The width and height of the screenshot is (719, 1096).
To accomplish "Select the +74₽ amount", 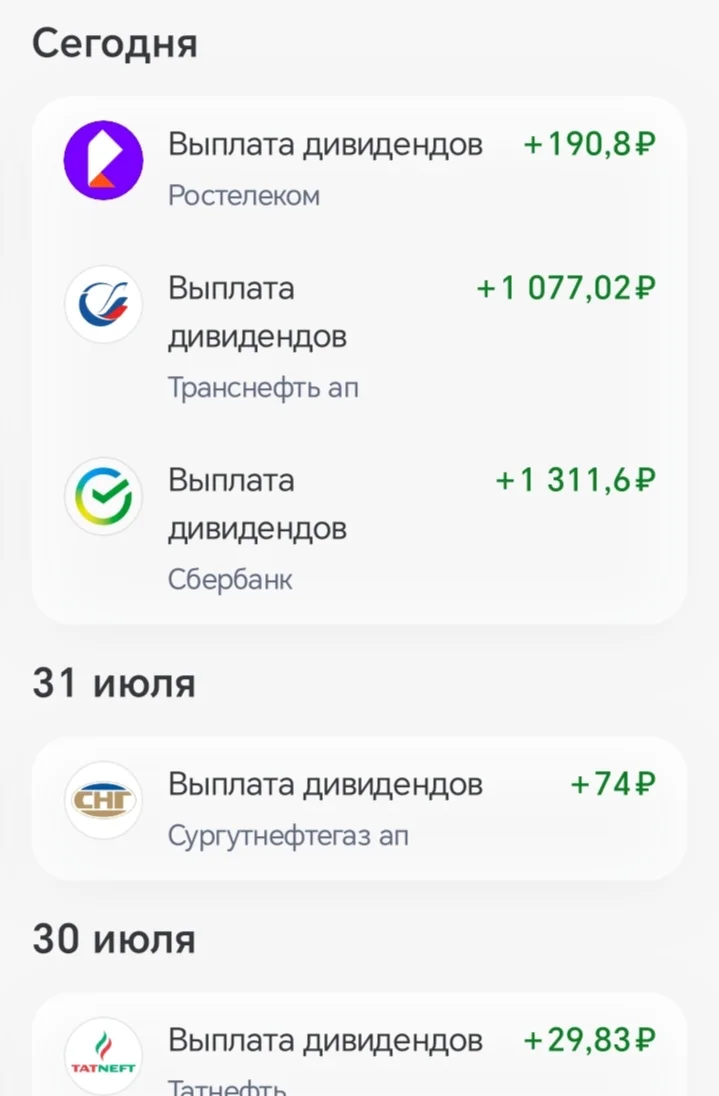I will [x=613, y=784].
